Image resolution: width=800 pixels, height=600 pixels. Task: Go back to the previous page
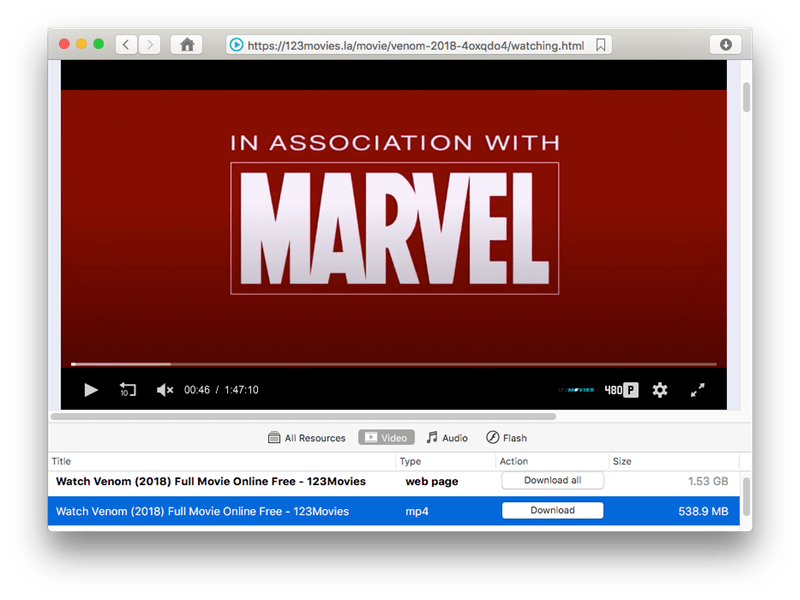(x=126, y=45)
